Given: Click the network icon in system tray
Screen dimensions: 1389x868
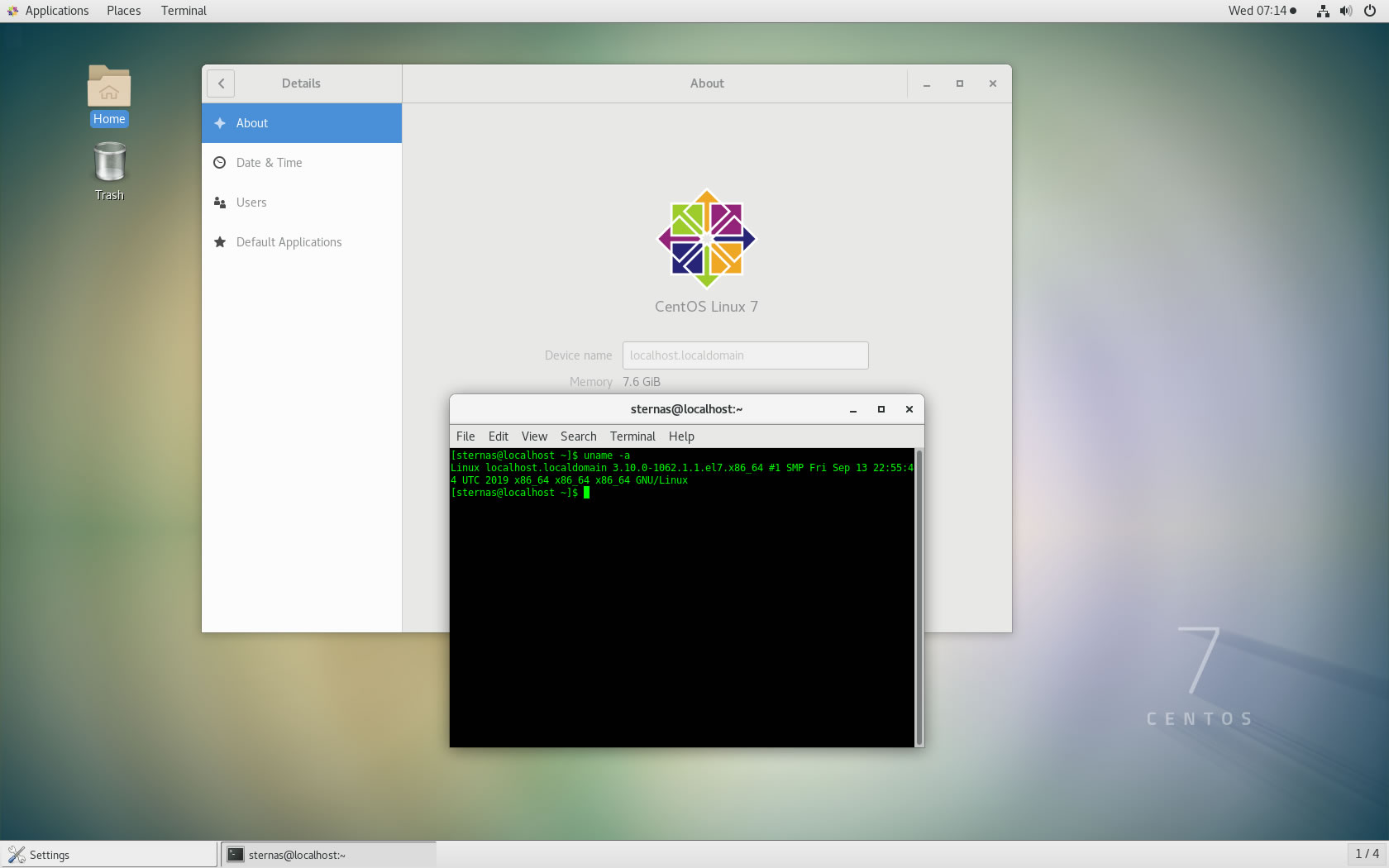Looking at the screenshot, I should coord(1323,11).
